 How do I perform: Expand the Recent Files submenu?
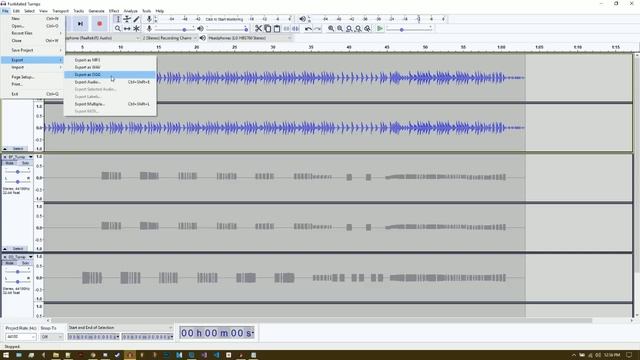[33, 33]
